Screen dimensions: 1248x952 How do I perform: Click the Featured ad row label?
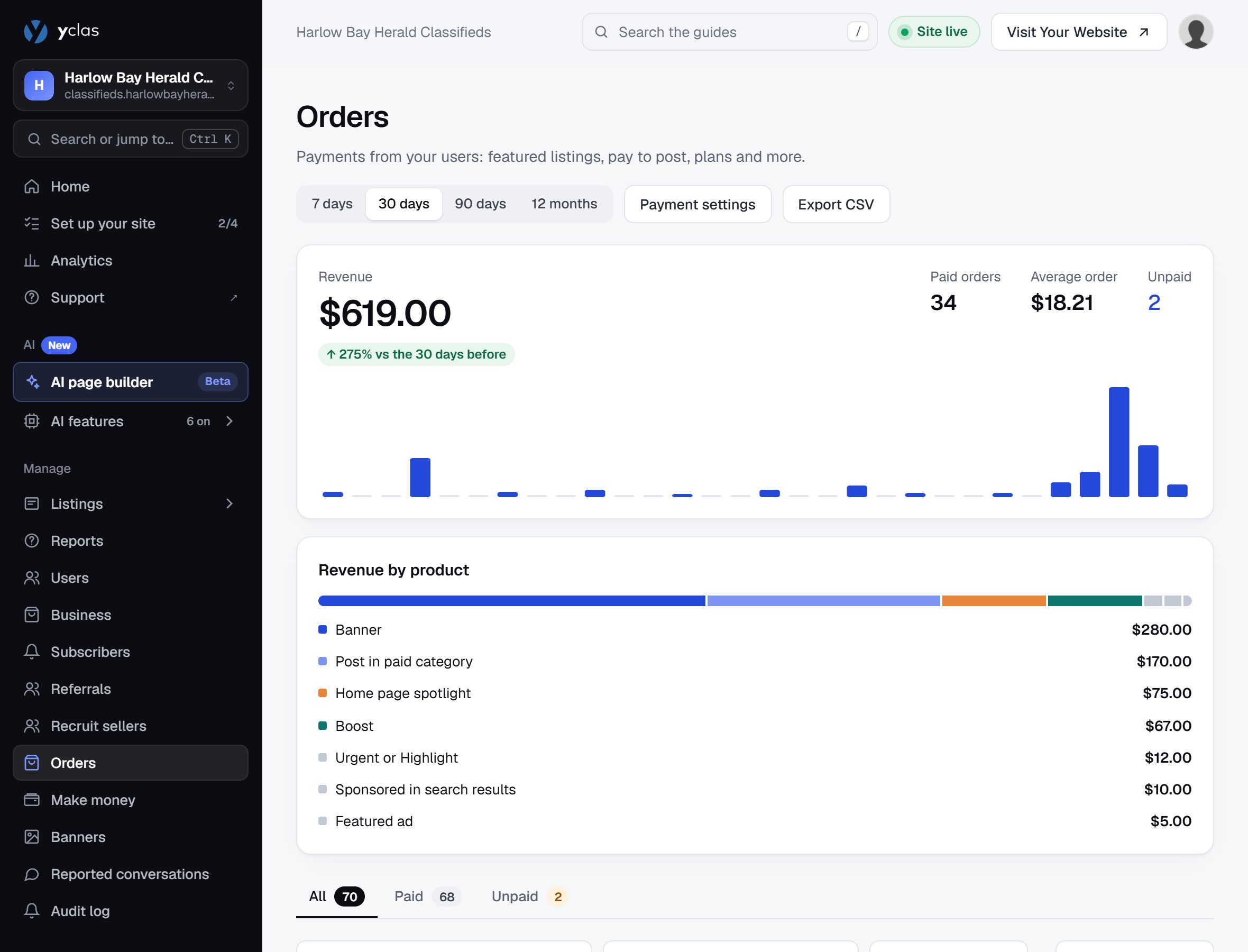point(374,821)
